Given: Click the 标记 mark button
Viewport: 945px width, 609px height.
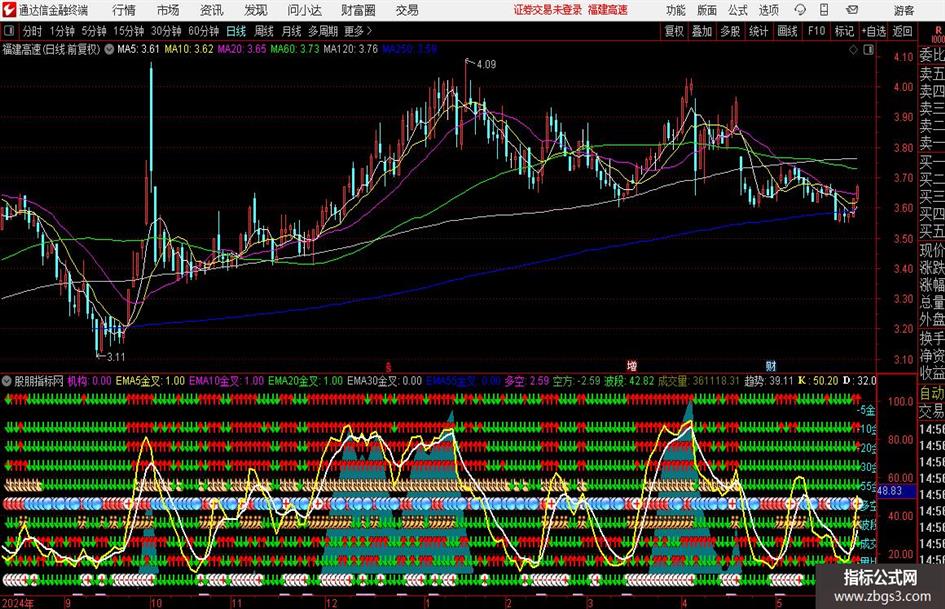Looking at the screenshot, I should point(844,31).
